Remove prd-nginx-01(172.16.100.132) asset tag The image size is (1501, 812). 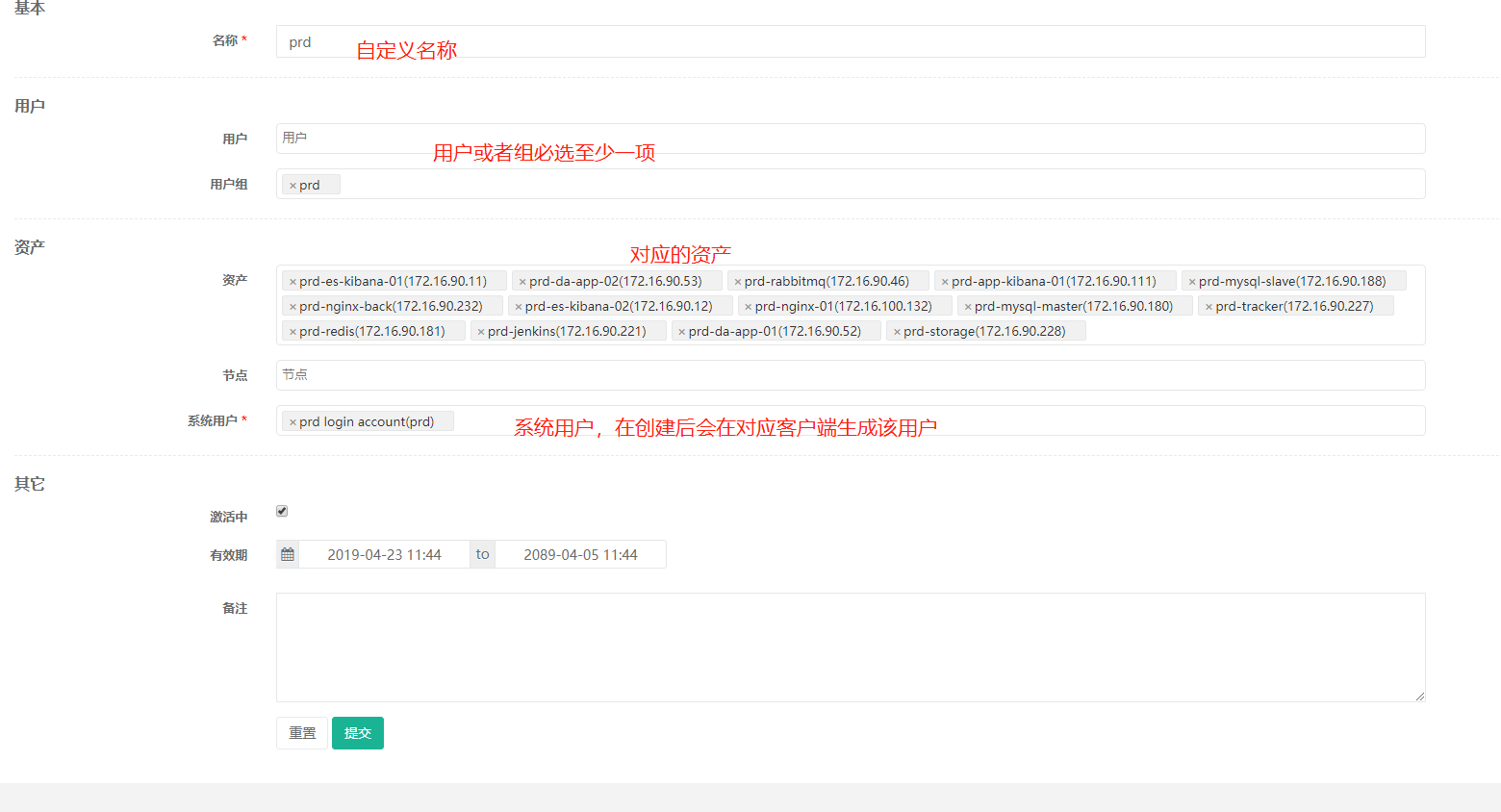(x=749, y=307)
